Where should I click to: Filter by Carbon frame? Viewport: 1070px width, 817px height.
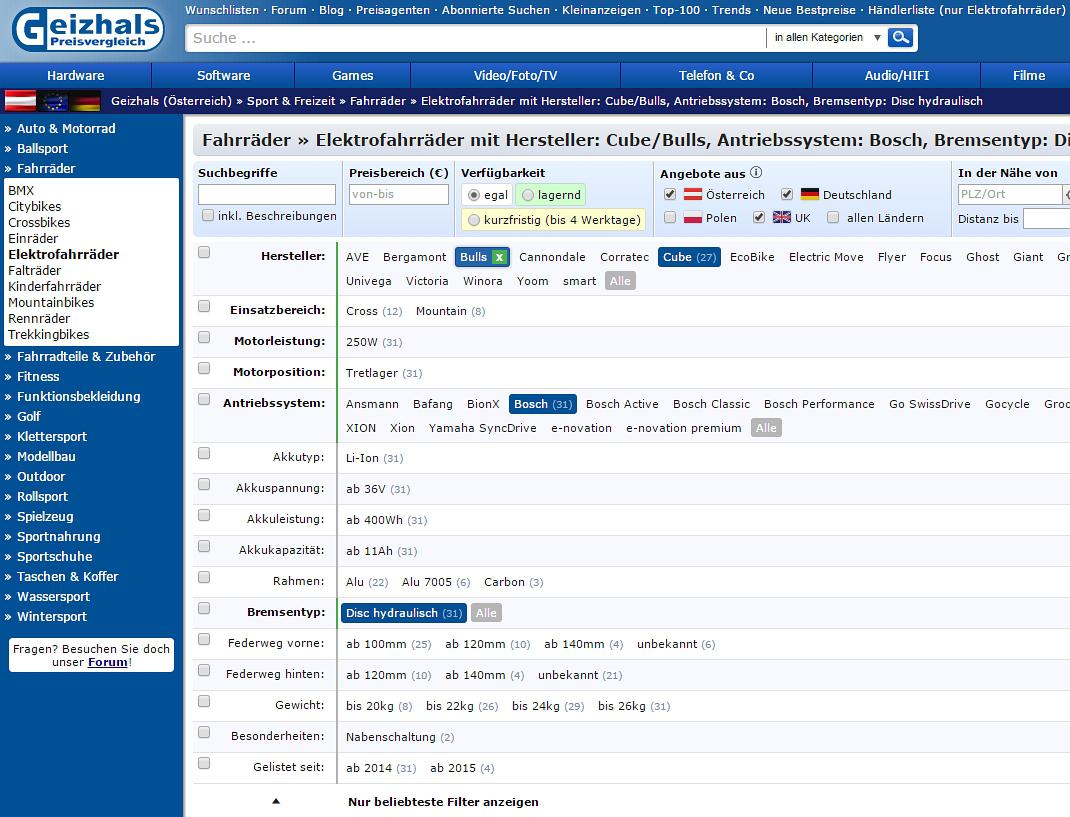[513, 582]
